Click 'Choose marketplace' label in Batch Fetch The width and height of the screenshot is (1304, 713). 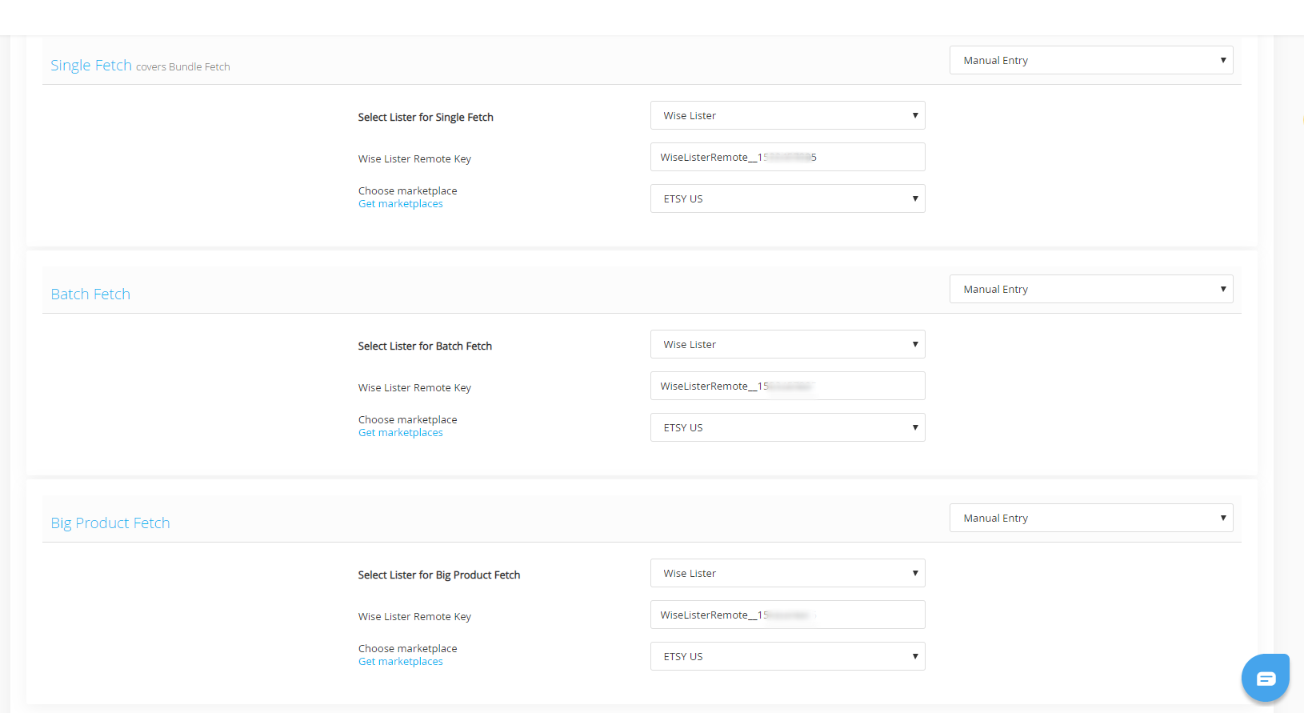coord(407,420)
